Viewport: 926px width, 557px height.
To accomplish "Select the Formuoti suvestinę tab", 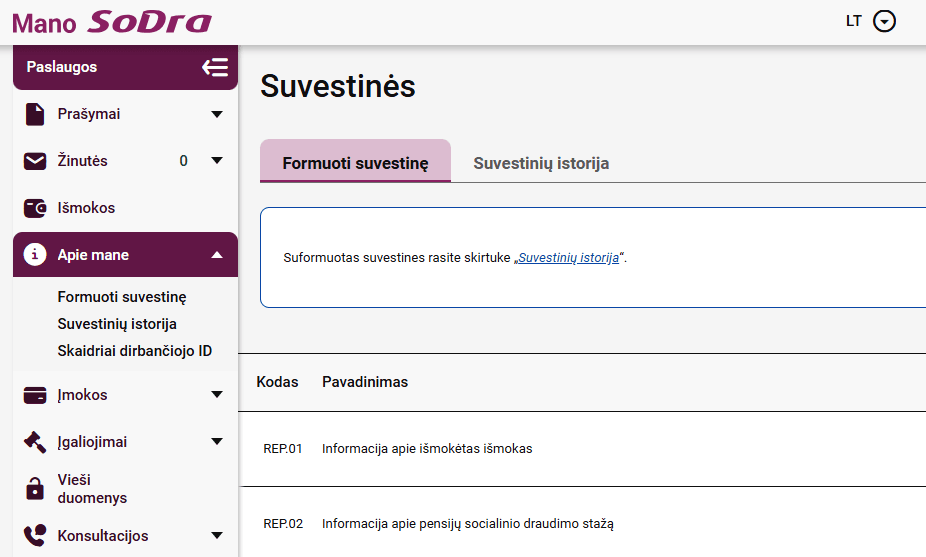I will 355,163.
